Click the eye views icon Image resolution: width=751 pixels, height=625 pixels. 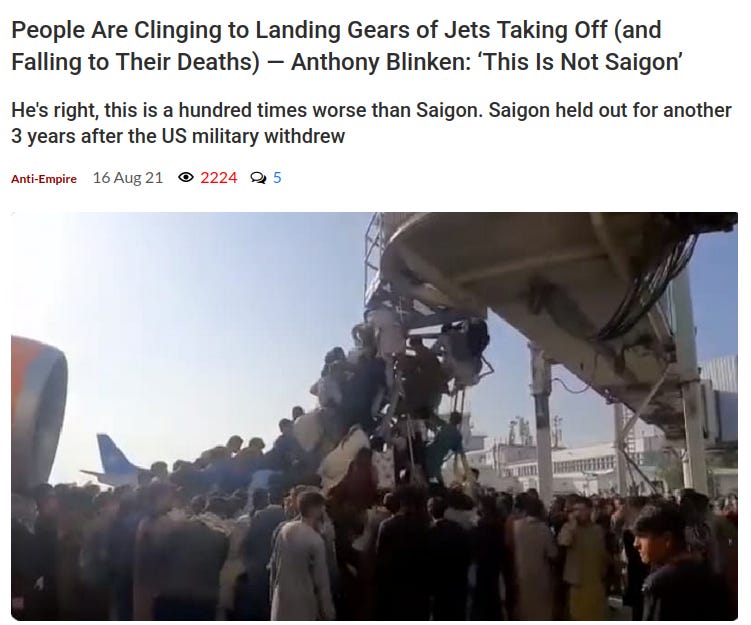pos(185,178)
